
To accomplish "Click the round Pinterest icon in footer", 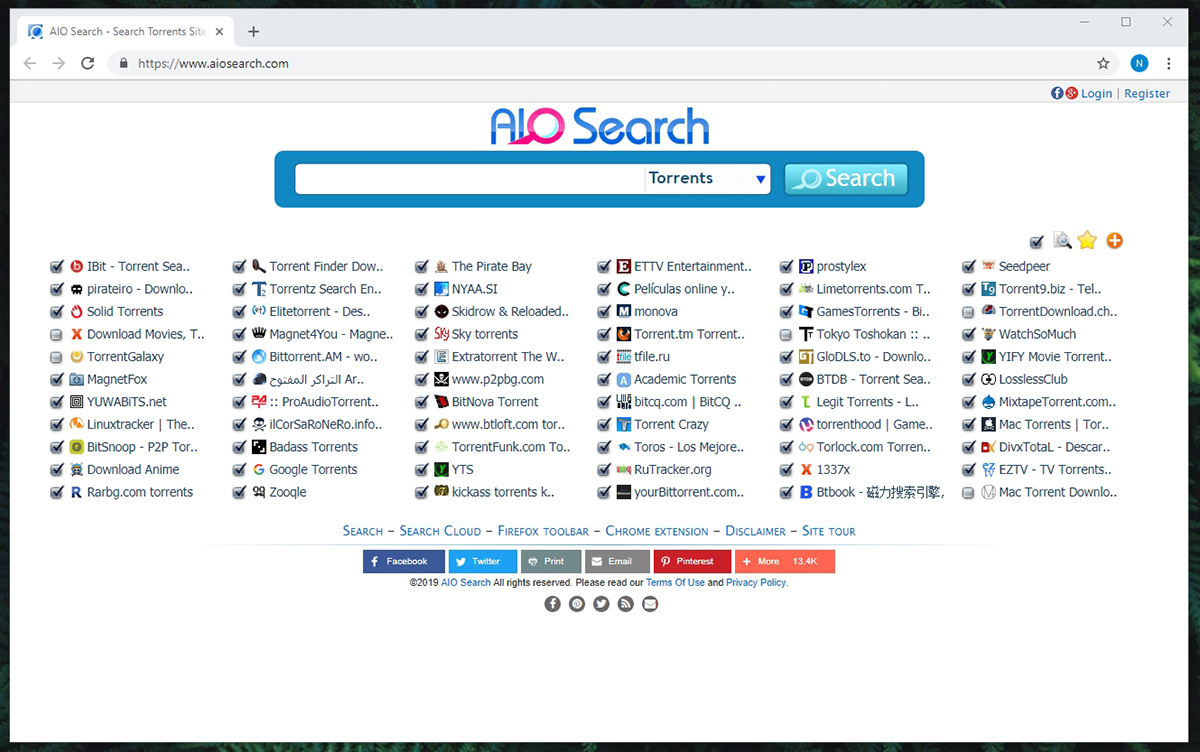I will [577, 604].
